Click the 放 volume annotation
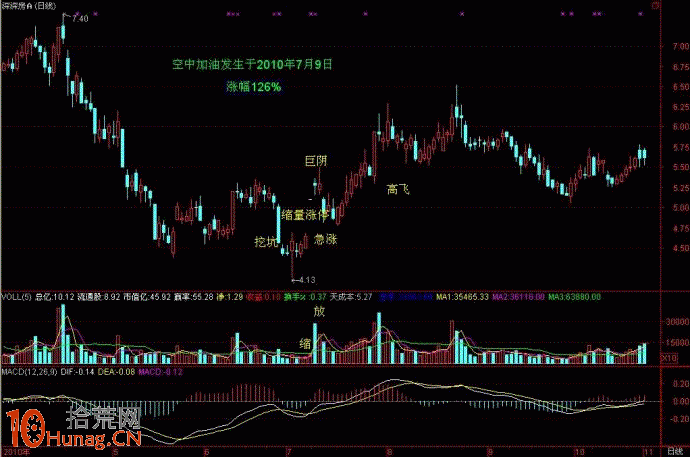The image size is (690, 457). coord(319,311)
